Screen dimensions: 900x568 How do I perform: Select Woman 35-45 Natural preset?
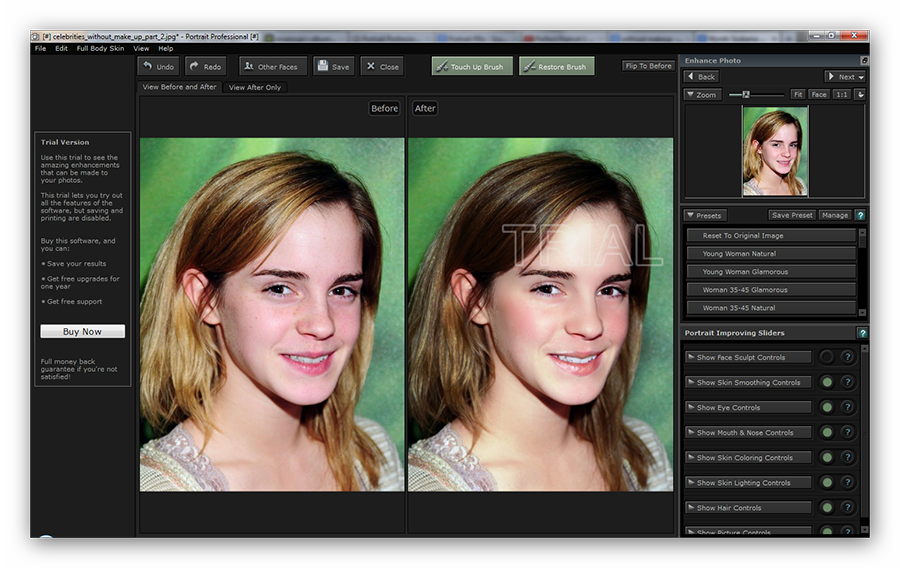click(x=771, y=308)
